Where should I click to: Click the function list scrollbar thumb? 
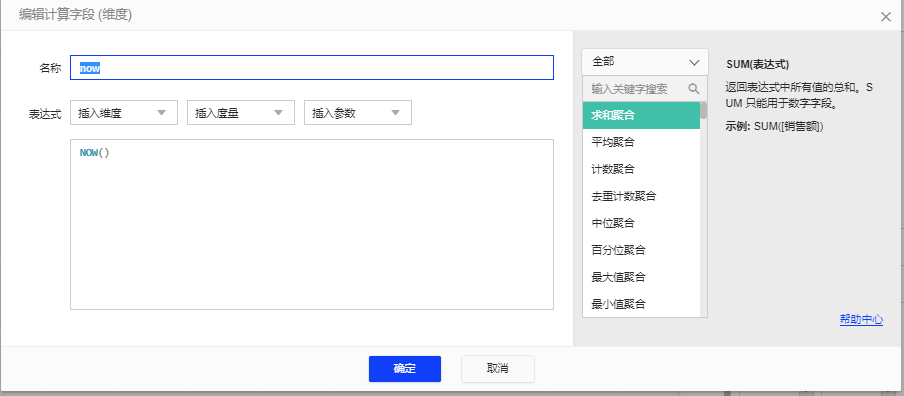pos(703,110)
